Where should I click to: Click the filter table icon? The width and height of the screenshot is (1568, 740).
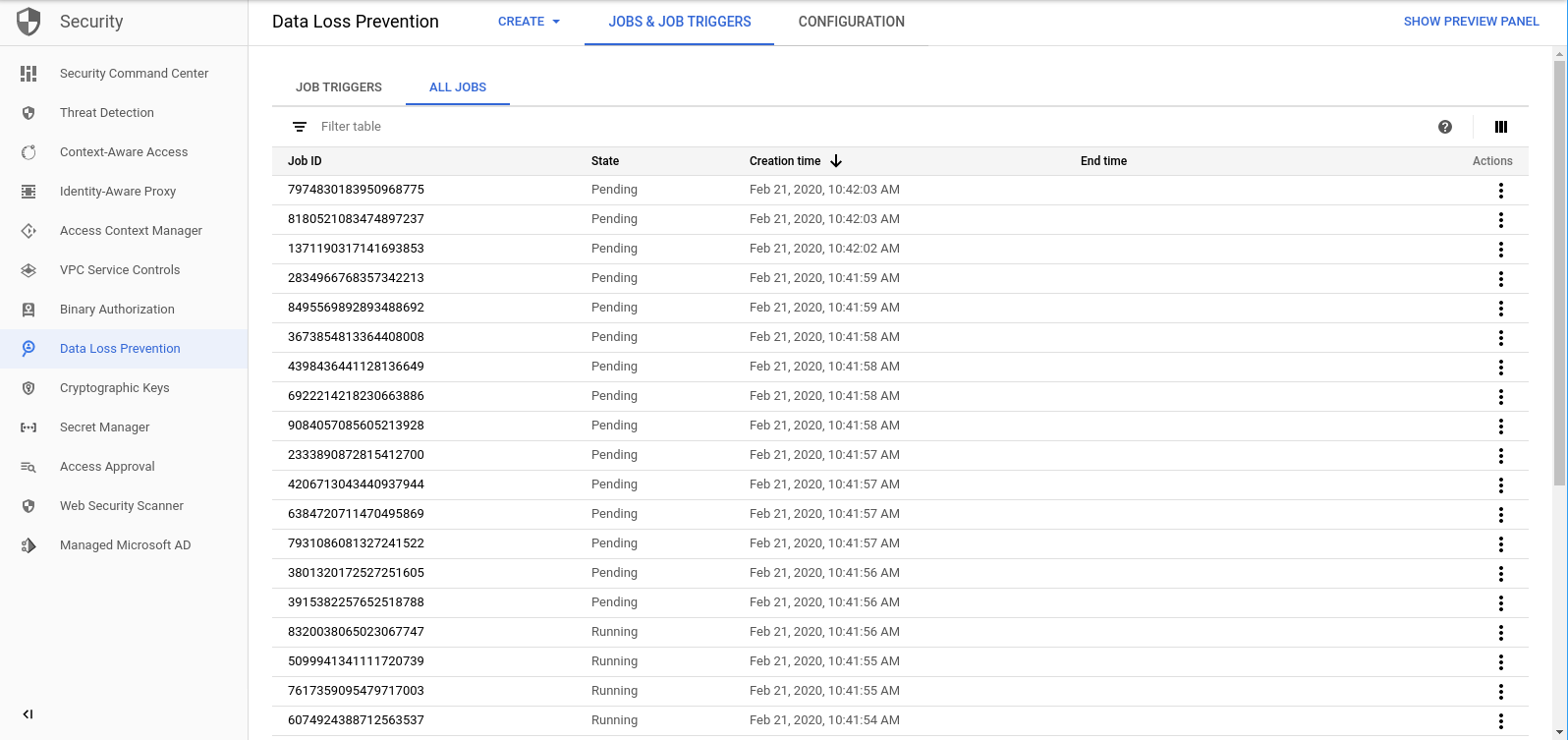tap(300, 127)
